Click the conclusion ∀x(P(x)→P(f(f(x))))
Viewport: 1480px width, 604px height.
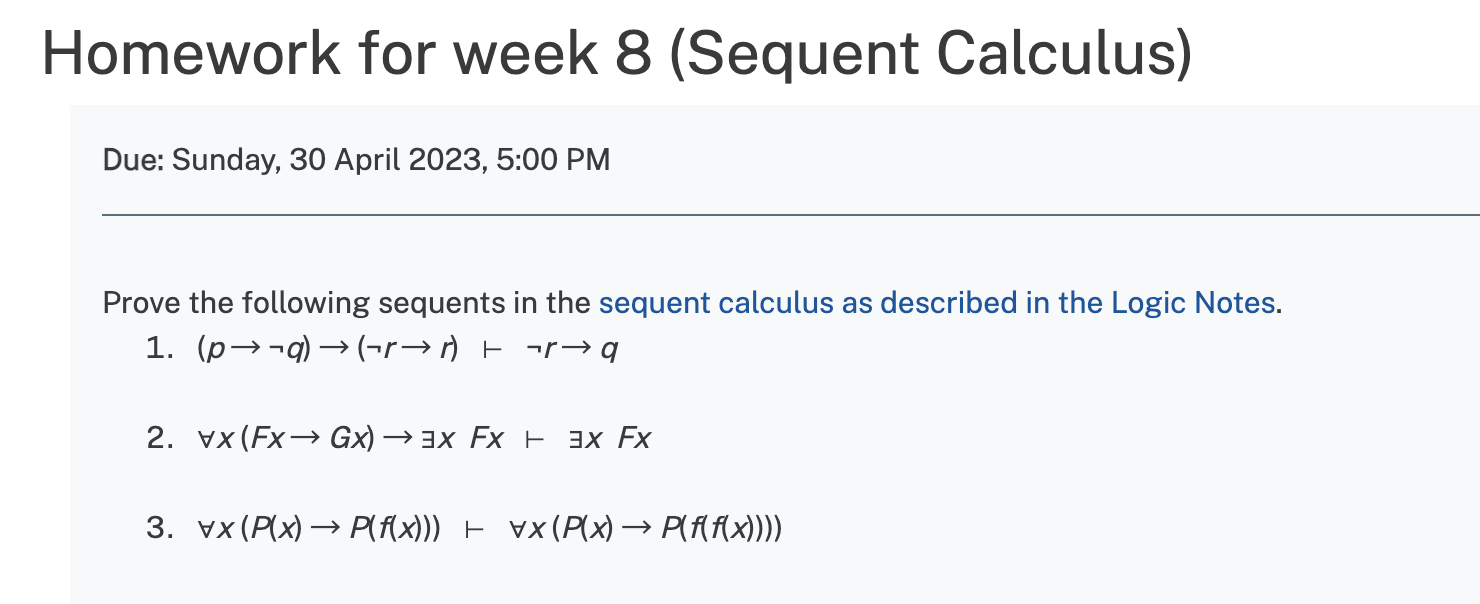645,527
